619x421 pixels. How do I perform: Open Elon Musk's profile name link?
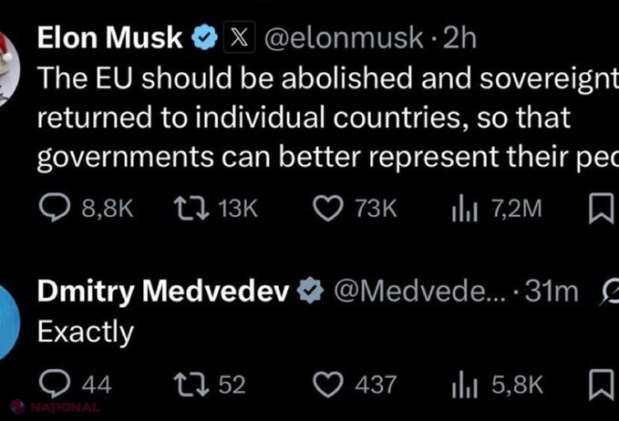pos(110,38)
